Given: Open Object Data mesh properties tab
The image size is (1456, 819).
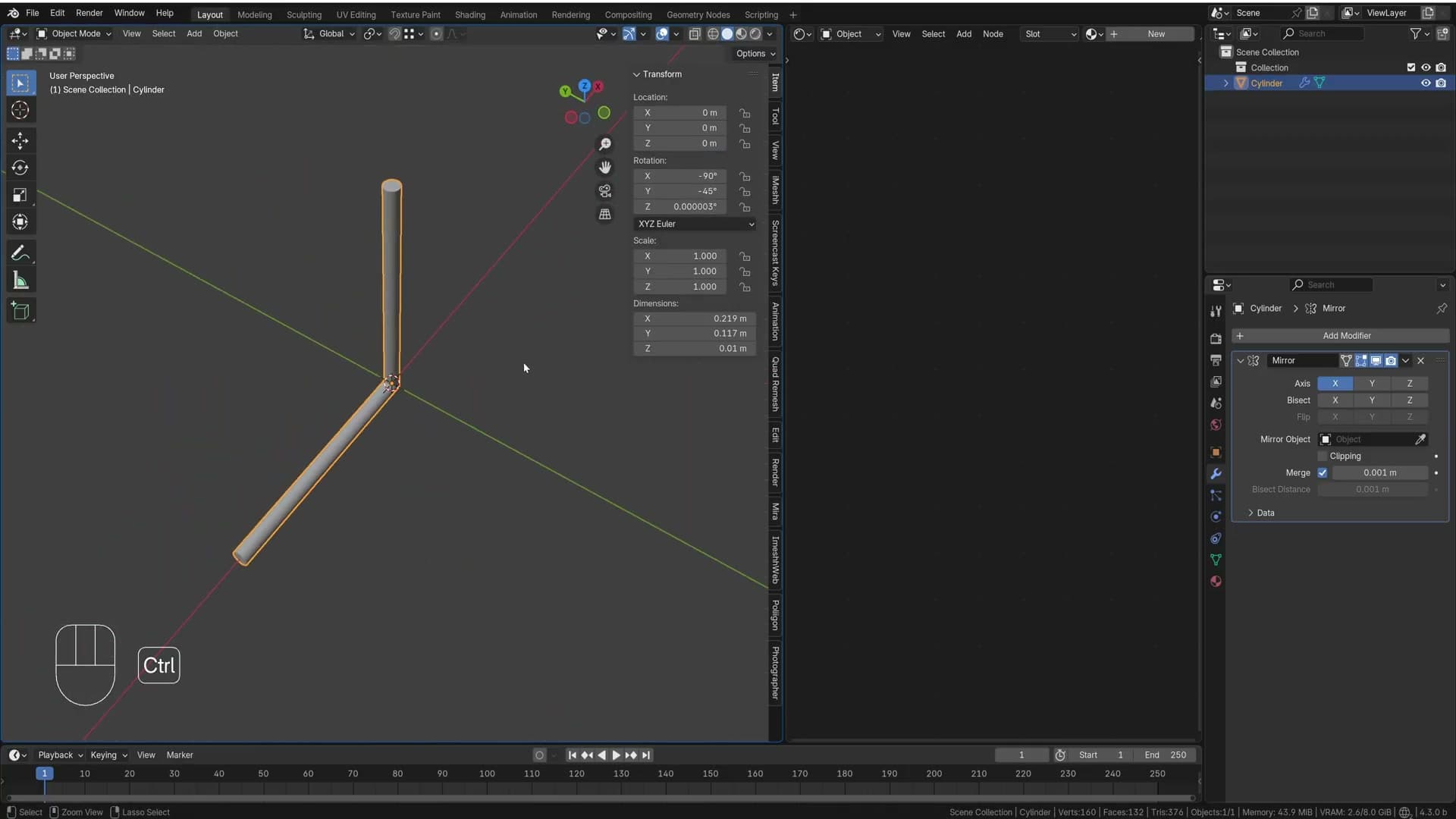Looking at the screenshot, I should point(1216,560).
